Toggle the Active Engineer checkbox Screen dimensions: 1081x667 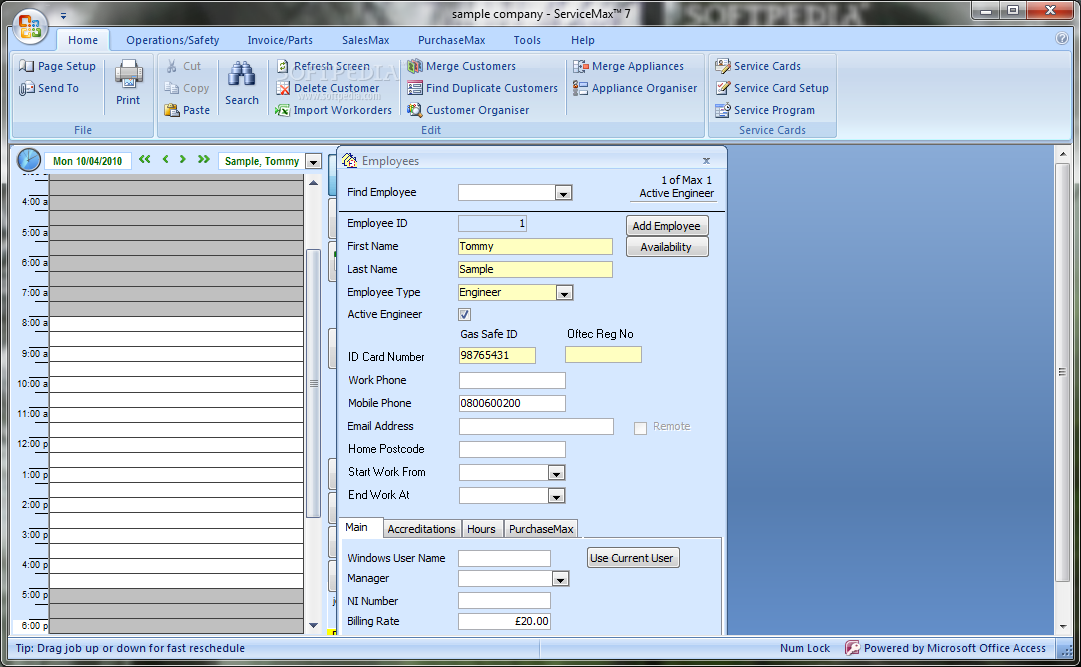coord(465,315)
